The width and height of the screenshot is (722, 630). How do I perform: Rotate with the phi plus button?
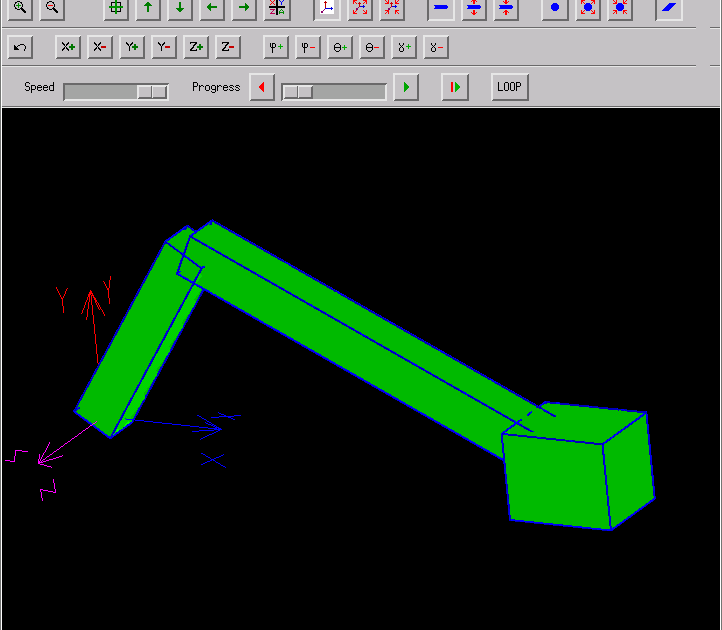pyautogui.click(x=276, y=47)
